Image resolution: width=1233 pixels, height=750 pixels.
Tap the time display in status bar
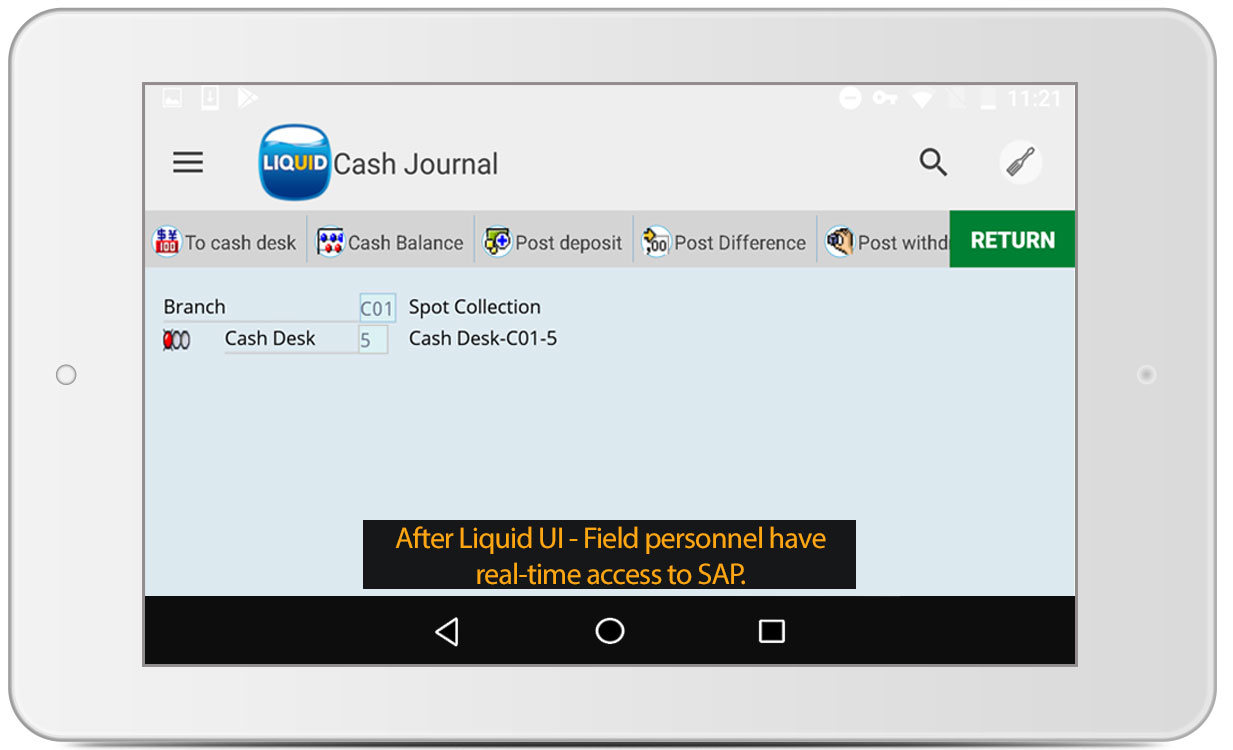tap(1033, 99)
